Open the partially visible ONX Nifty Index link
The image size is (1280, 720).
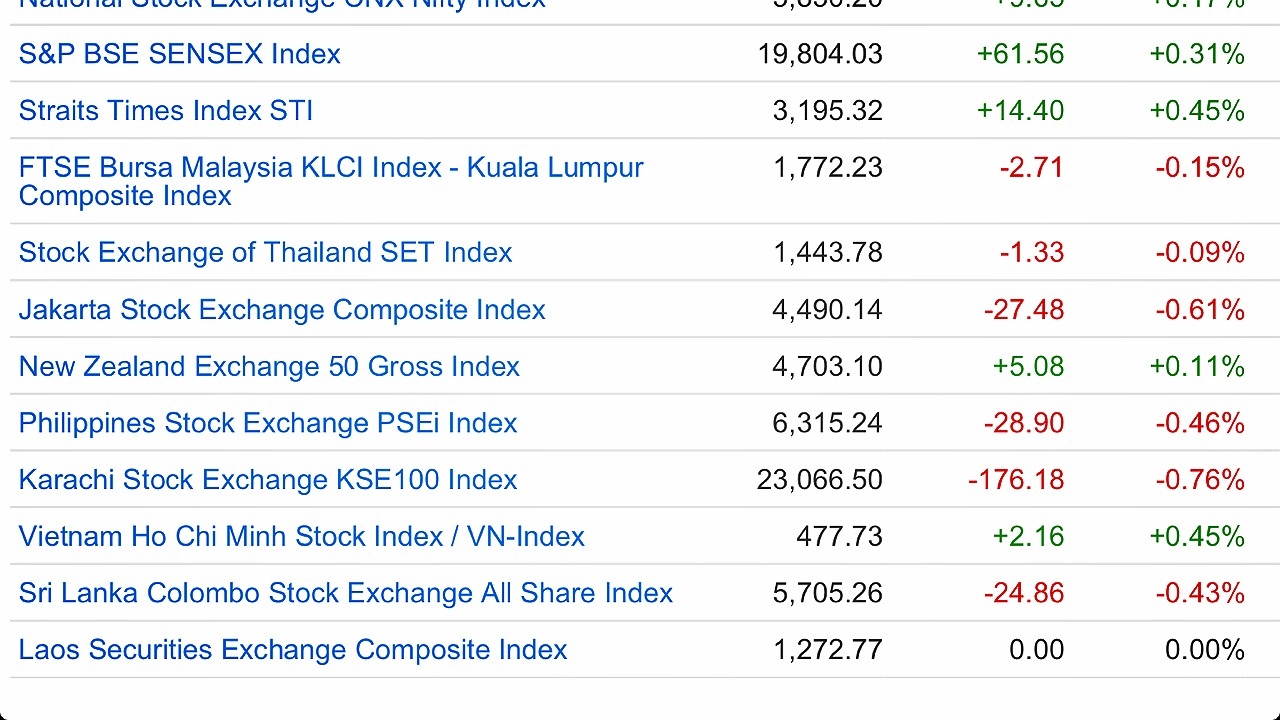click(x=282, y=4)
